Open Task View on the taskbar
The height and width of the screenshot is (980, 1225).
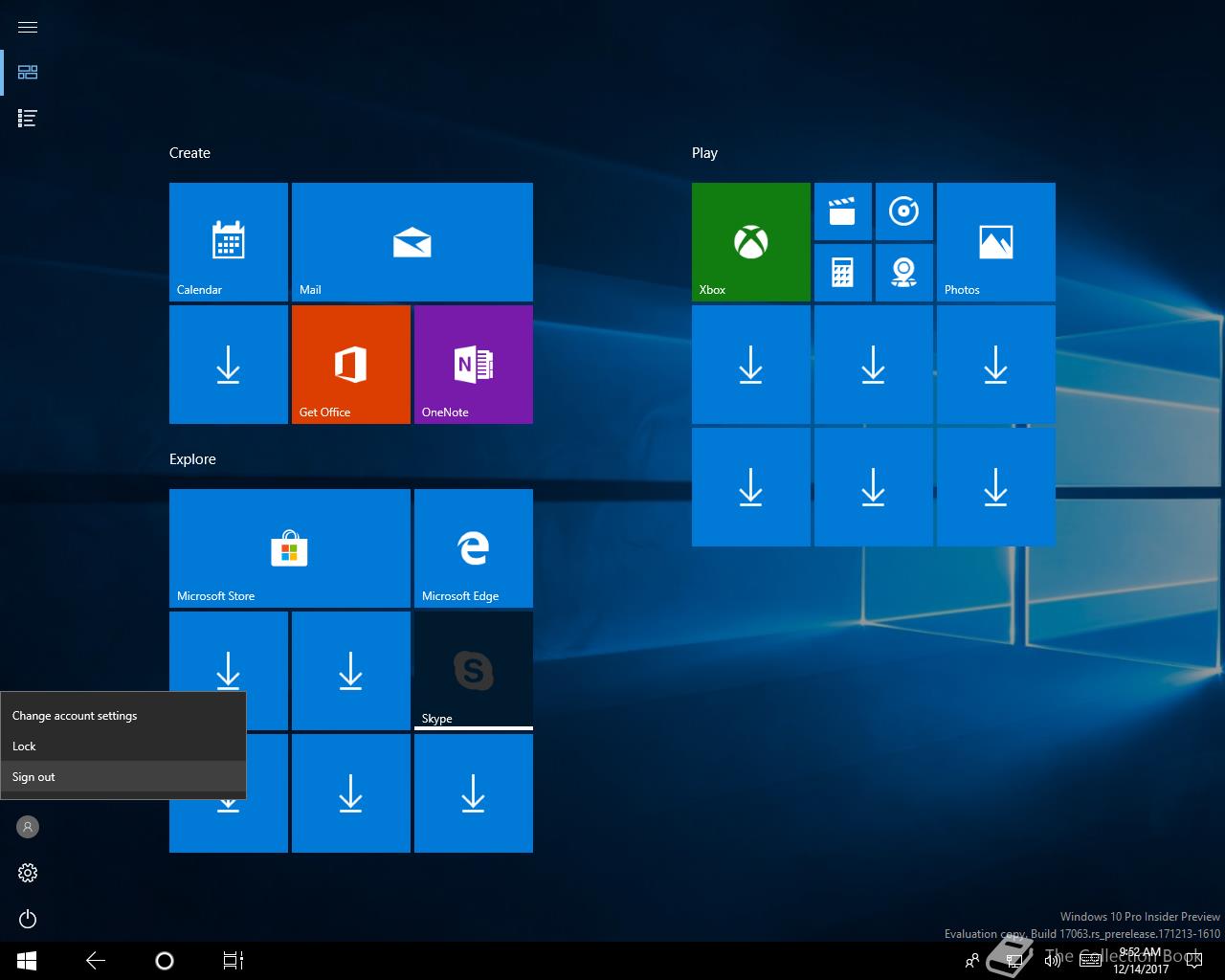(234, 961)
